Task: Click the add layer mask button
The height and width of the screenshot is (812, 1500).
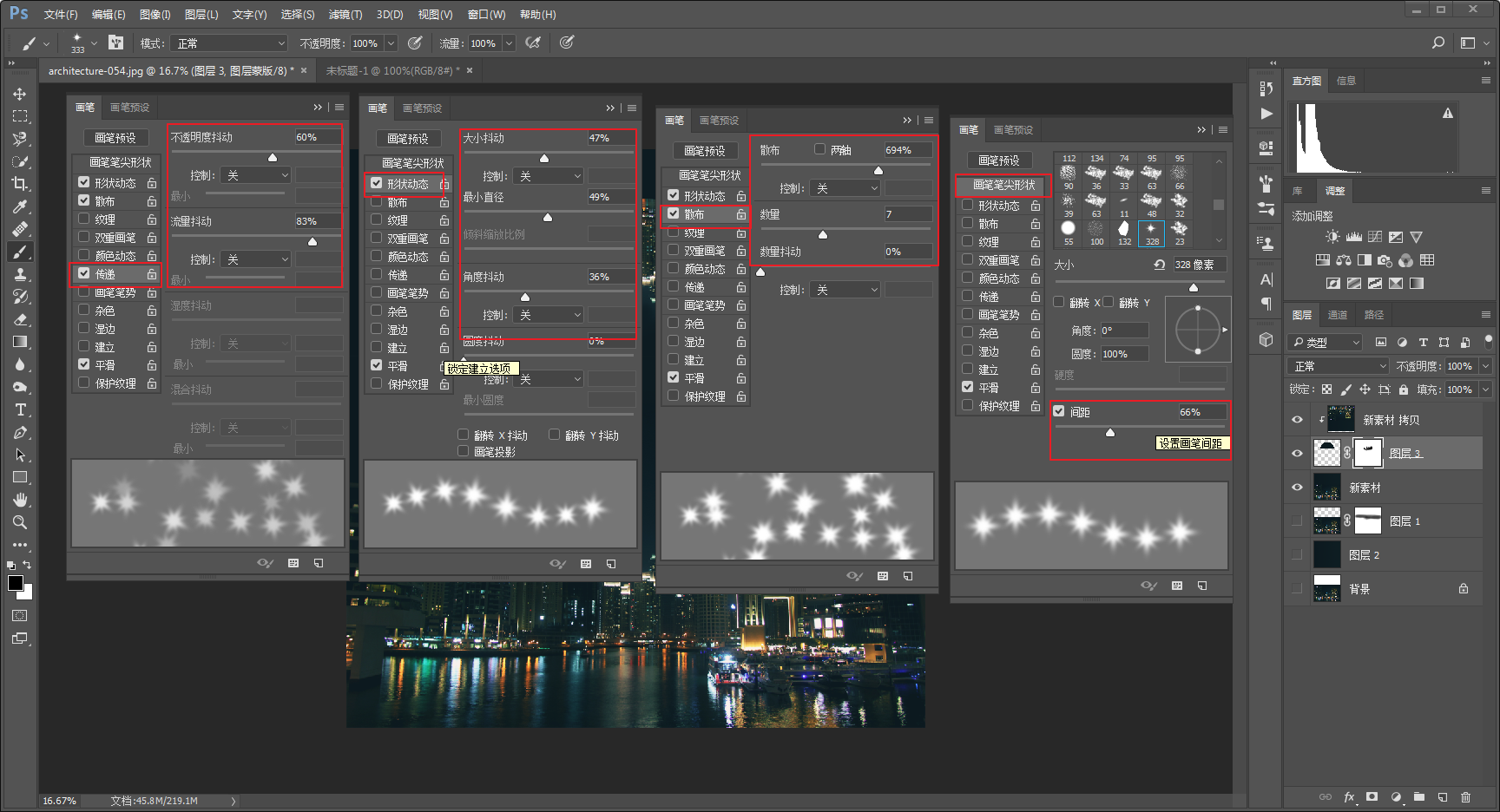Action: 1372,796
